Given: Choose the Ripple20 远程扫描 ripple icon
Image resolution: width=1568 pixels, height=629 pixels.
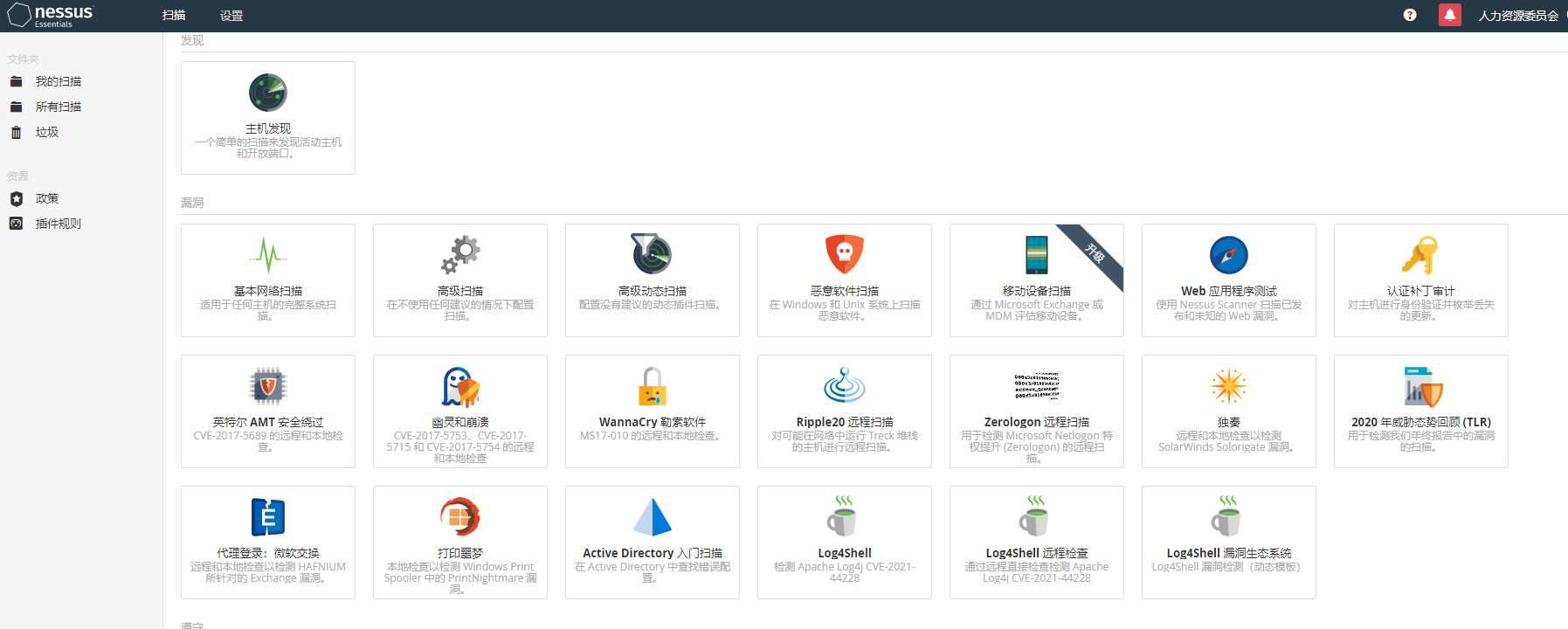Looking at the screenshot, I should tap(845, 385).
